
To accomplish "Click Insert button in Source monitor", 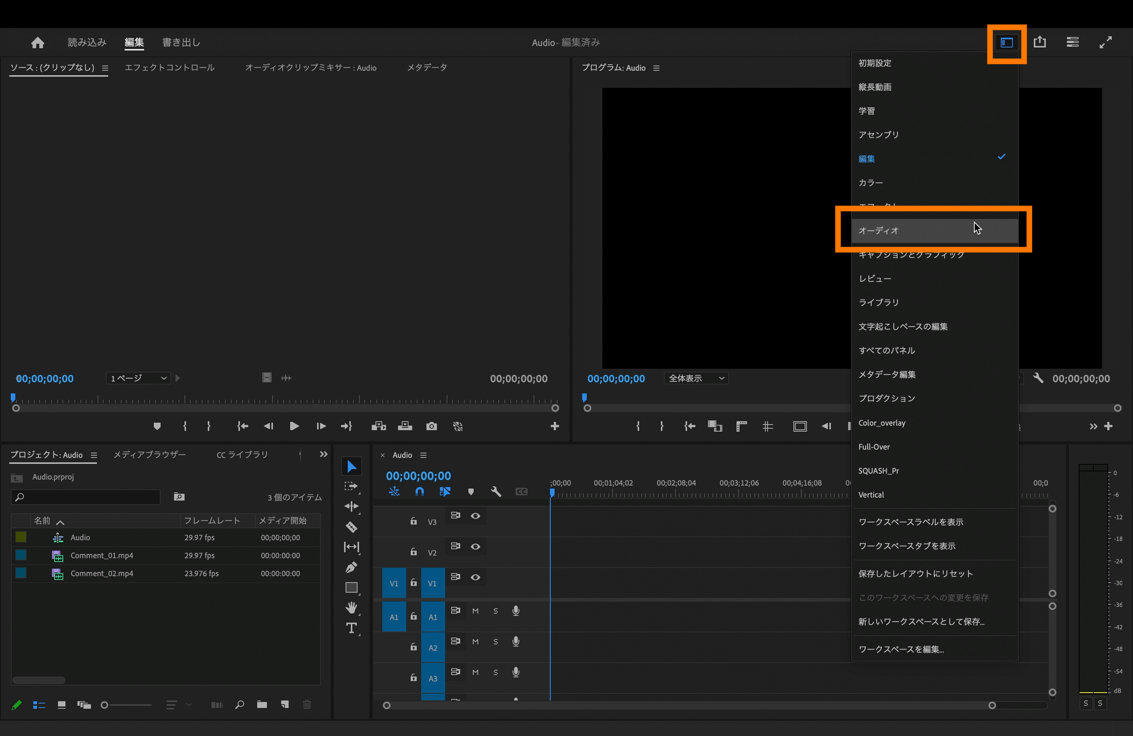I will [x=379, y=426].
